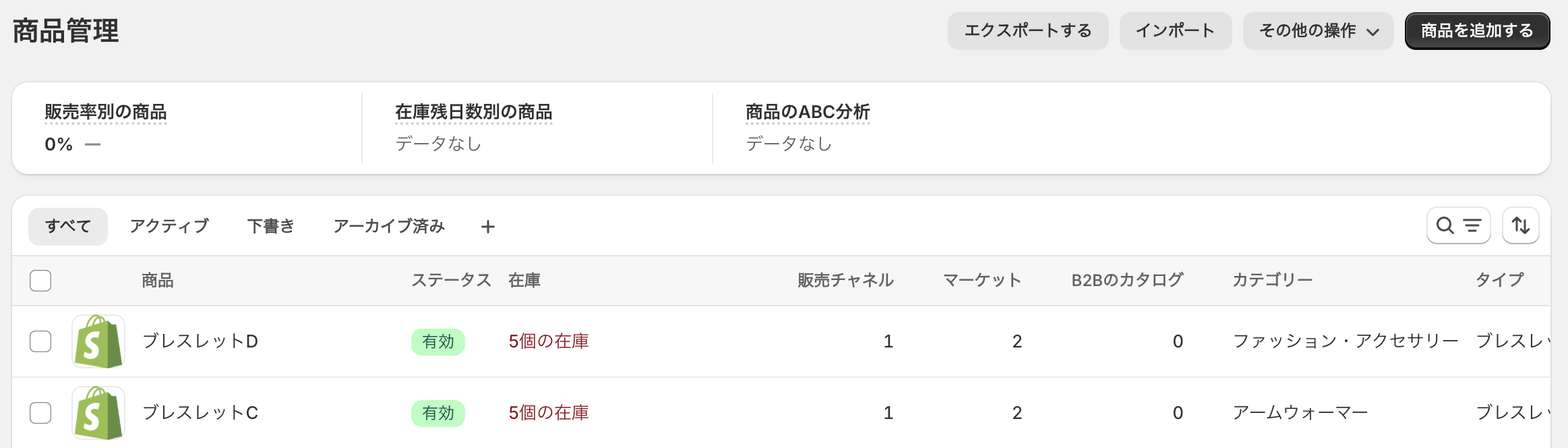Add a new view with plus icon

point(488,227)
